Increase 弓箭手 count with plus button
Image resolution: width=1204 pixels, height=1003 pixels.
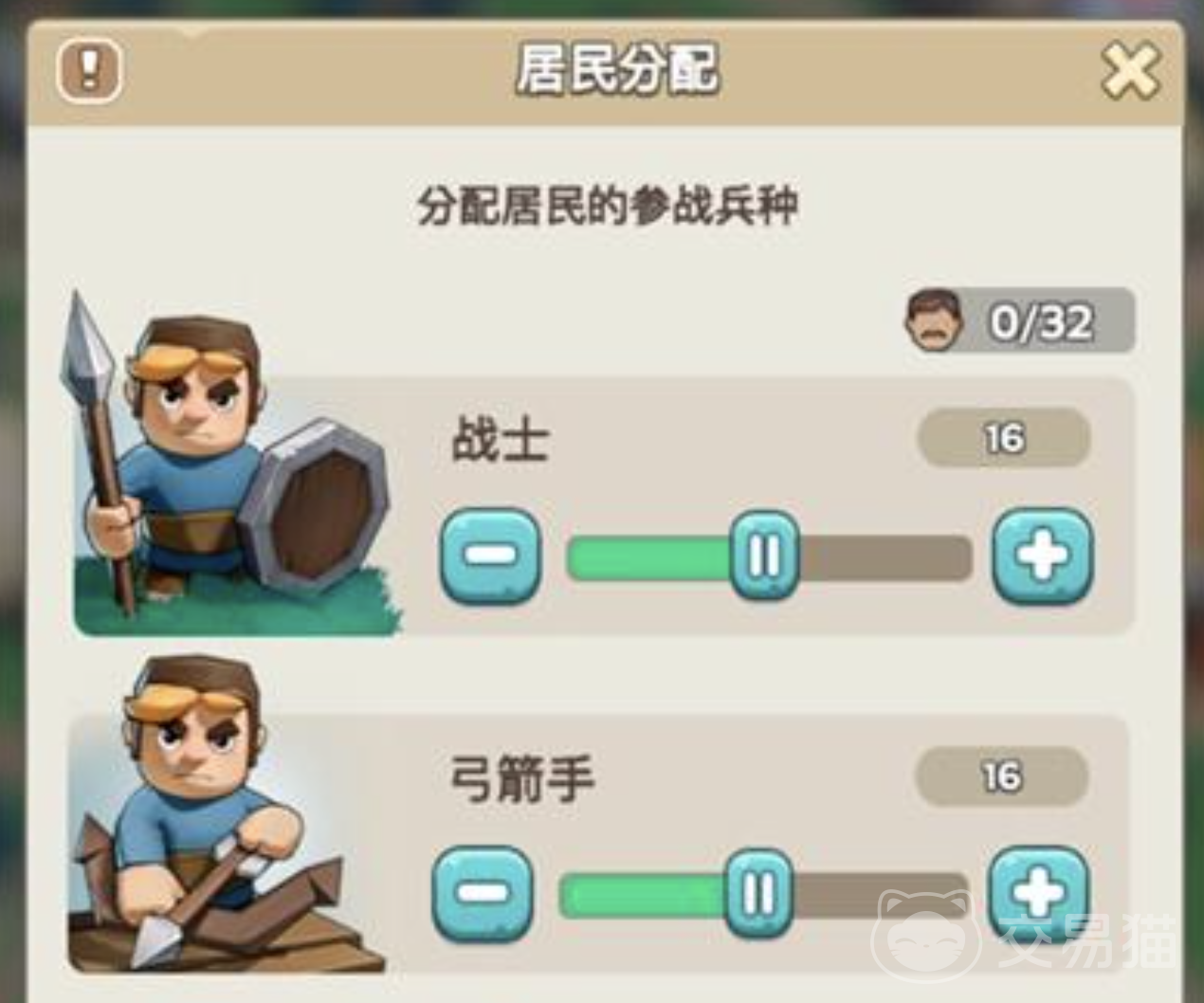point(1039,893)
